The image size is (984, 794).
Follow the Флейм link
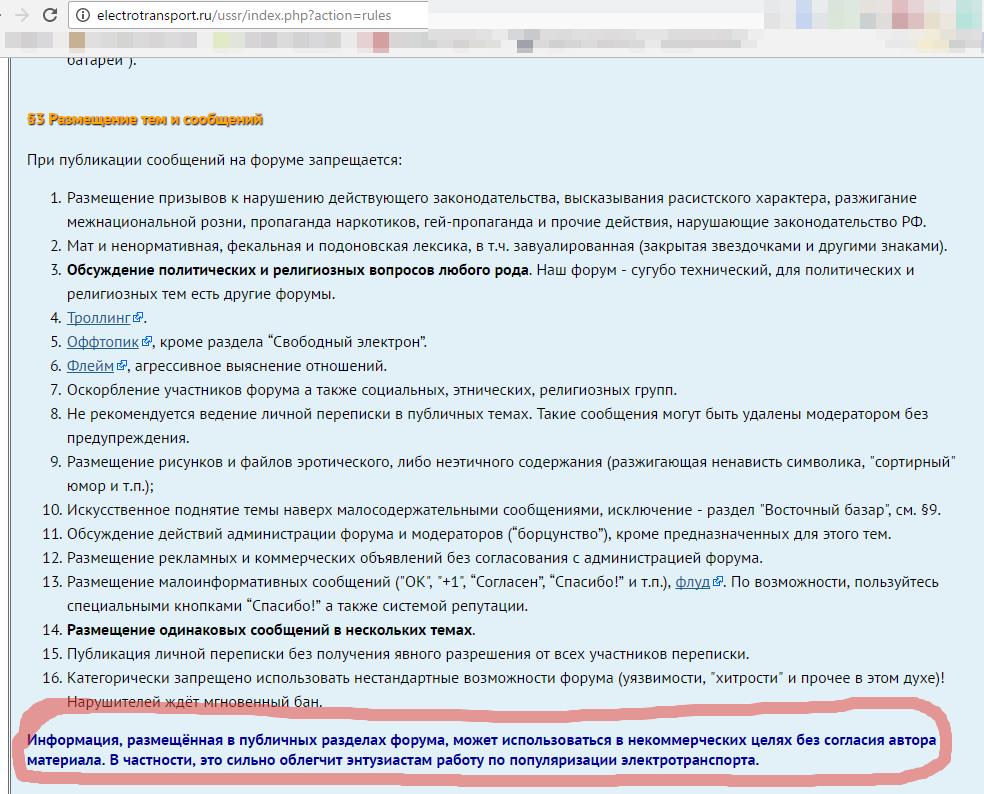(90, 366)
